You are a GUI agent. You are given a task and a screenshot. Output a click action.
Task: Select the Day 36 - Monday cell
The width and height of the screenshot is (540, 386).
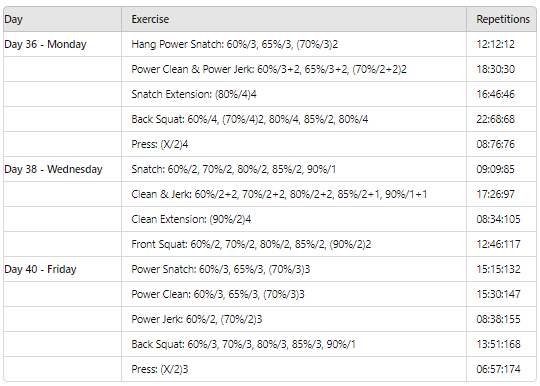62,44
